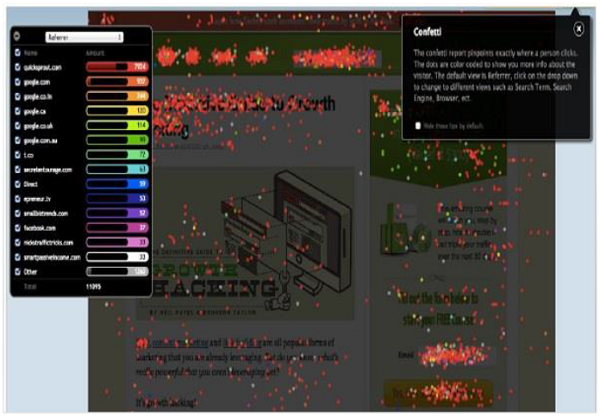Click the Amount column header
Image resolution: width=600 pixels, height=416 pixels.
coord(97,53)
